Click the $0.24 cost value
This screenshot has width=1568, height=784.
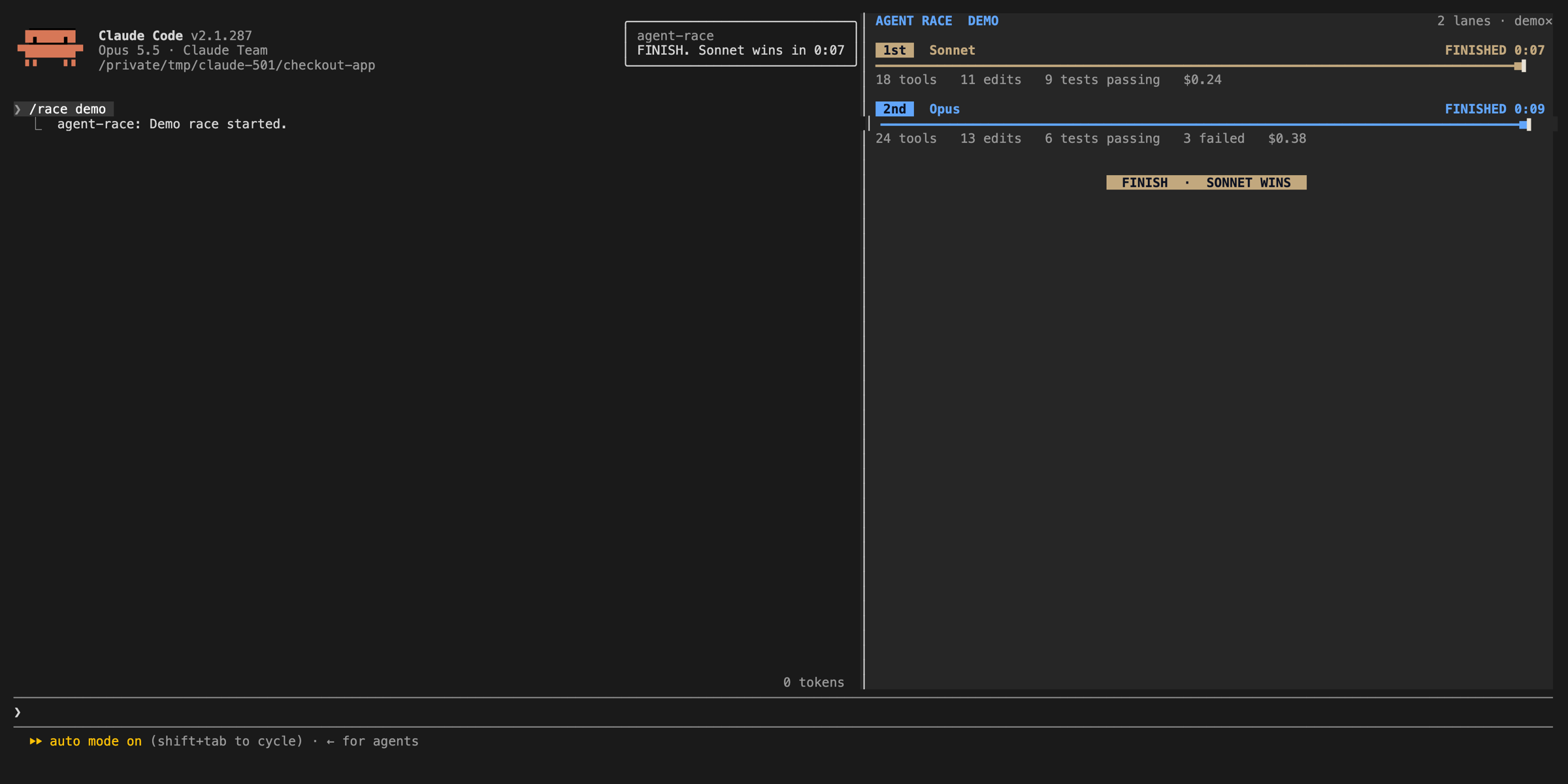coord(1202,80)
